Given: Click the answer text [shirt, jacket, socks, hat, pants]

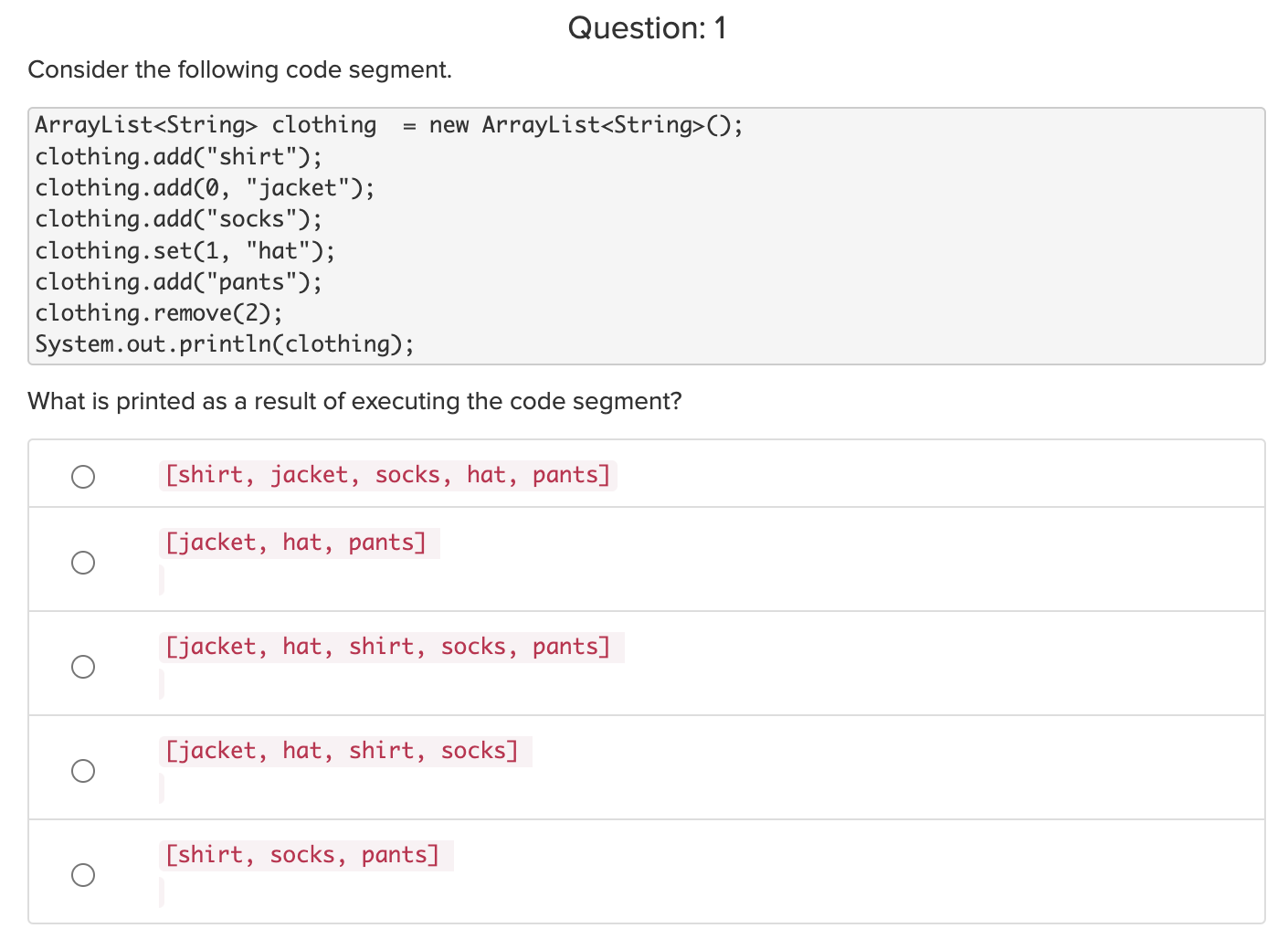Looking at the screenshot, I should pos(388,474).
